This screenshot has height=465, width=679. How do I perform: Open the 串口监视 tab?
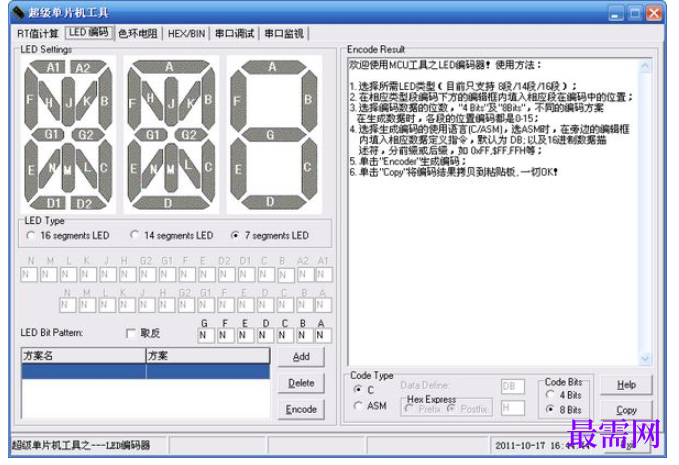[x=284, y=33]
